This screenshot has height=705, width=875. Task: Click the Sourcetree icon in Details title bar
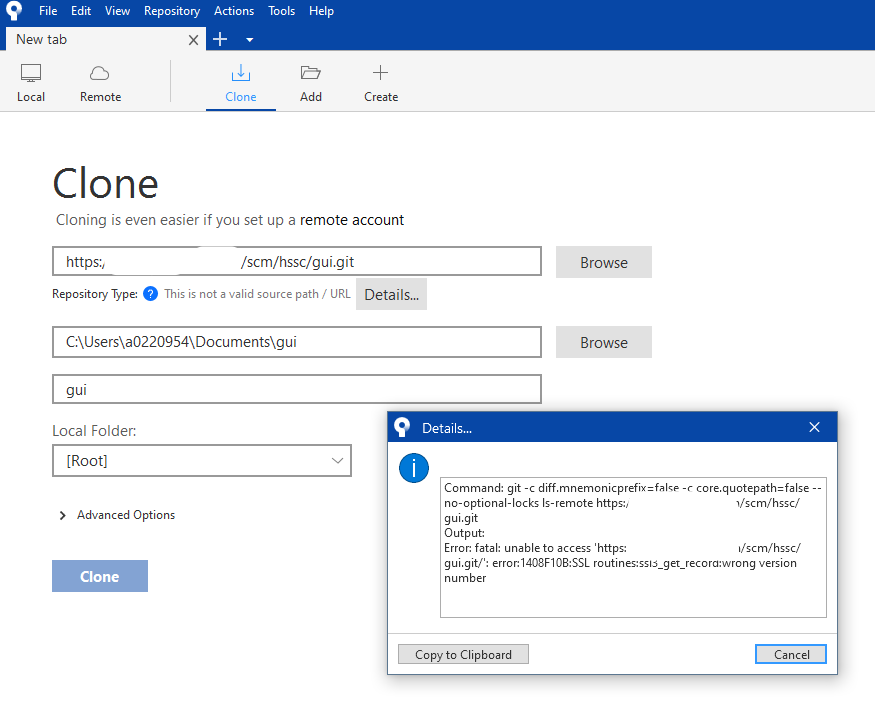pyautogui.click(x=402, y=427)
